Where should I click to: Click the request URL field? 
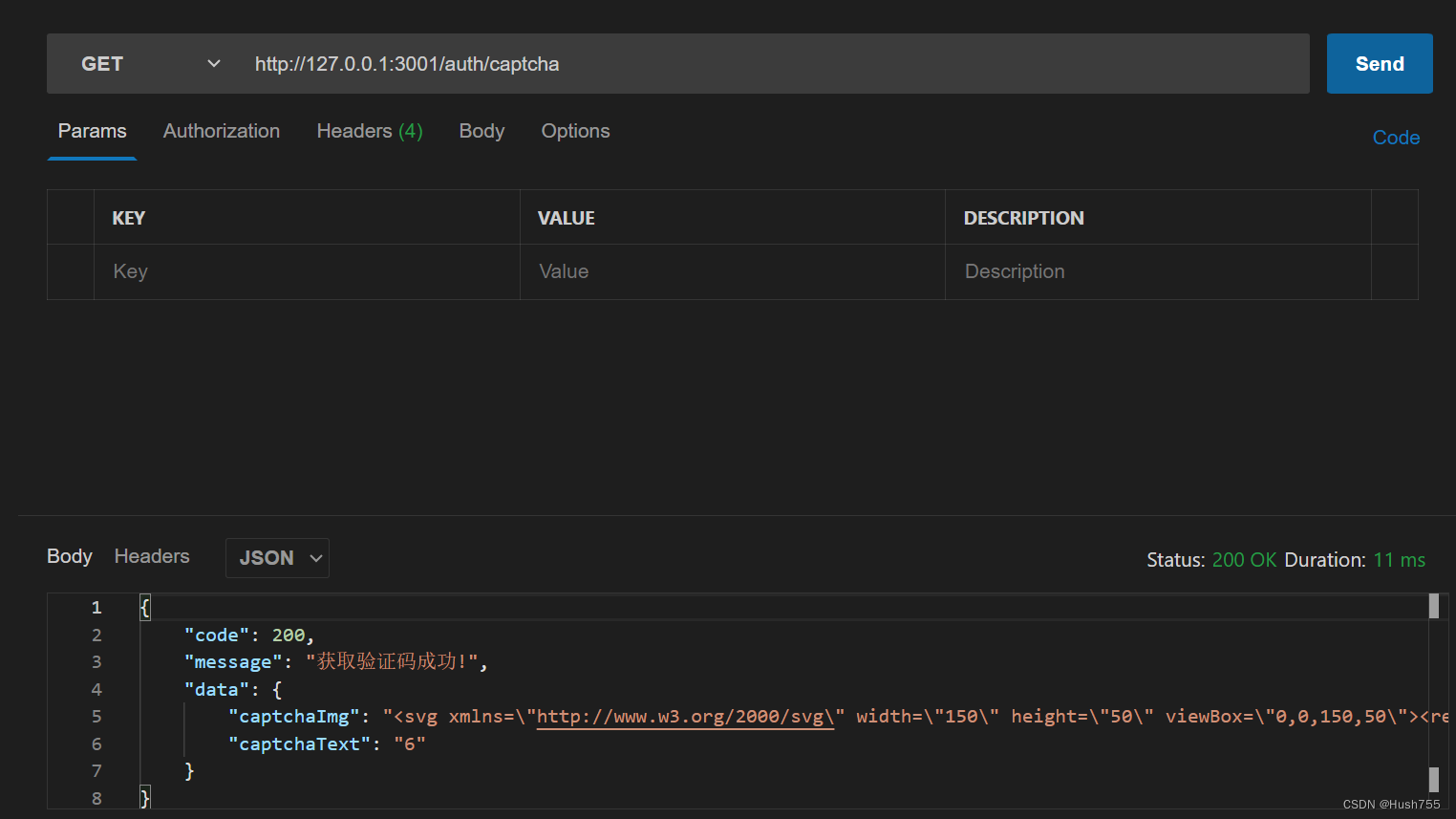[775, 64]
